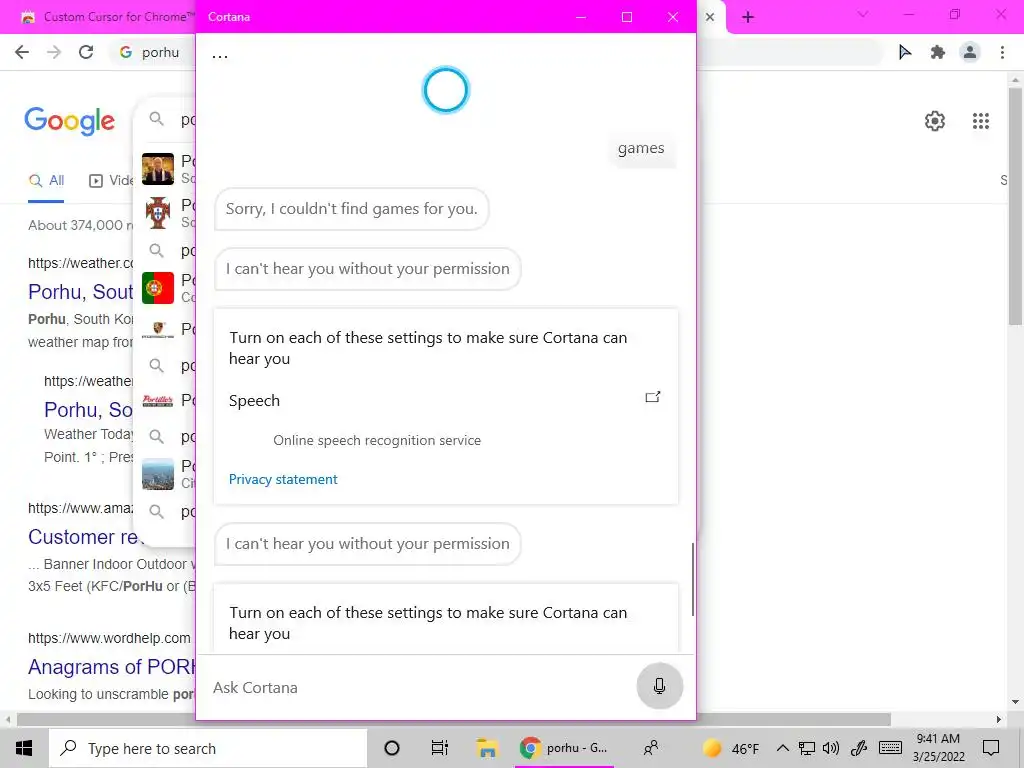Open Chrome Extensions puzzle icon
The height and width of the screenshot is (768, 1024).
click(x=938, y=52)
